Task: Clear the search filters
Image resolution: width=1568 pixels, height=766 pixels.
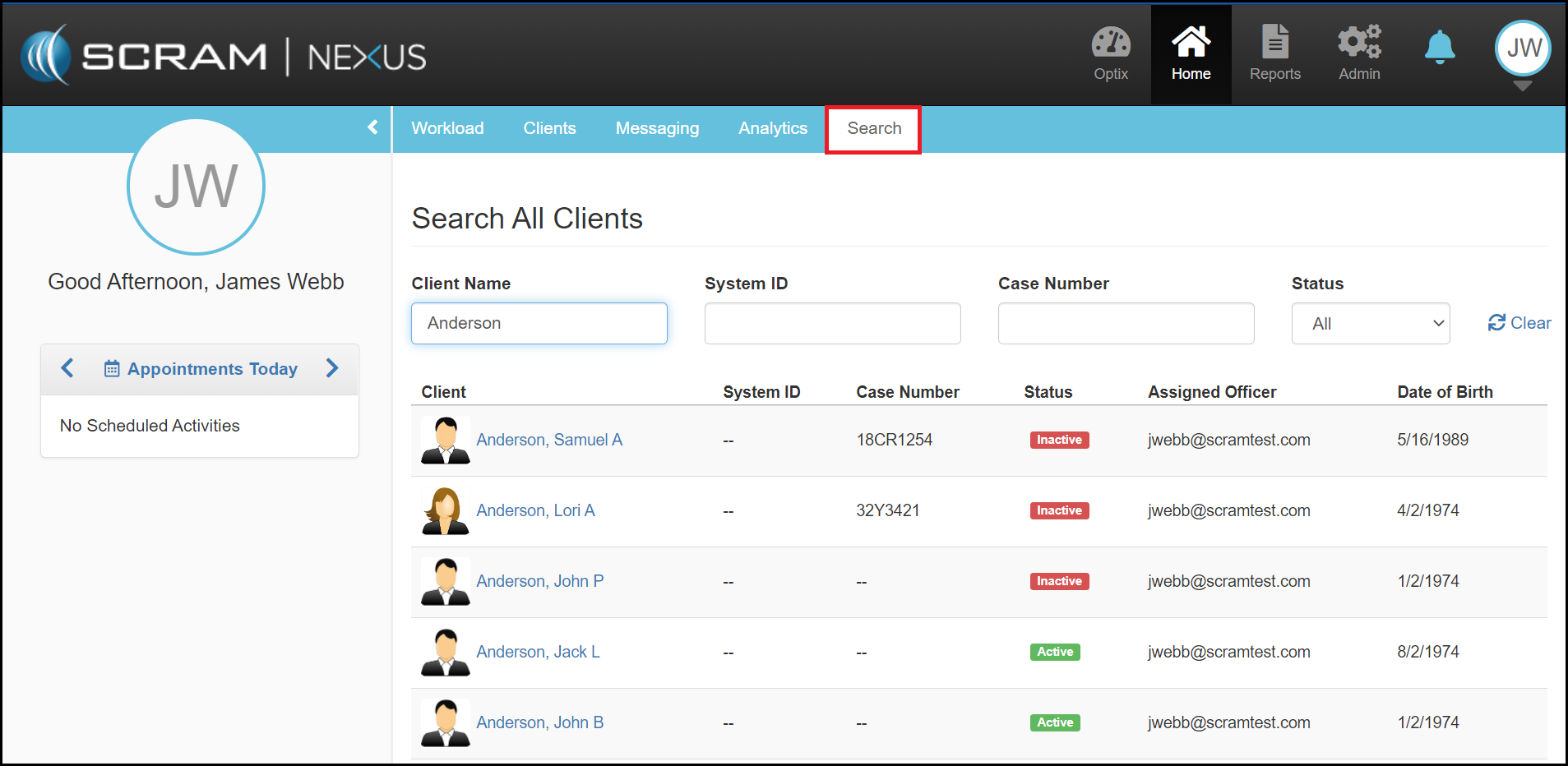Action: pyautogui.click(x=1519, y=323)
